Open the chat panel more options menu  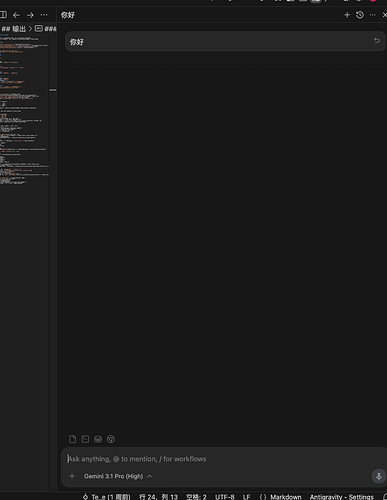[x=373, y=15]
